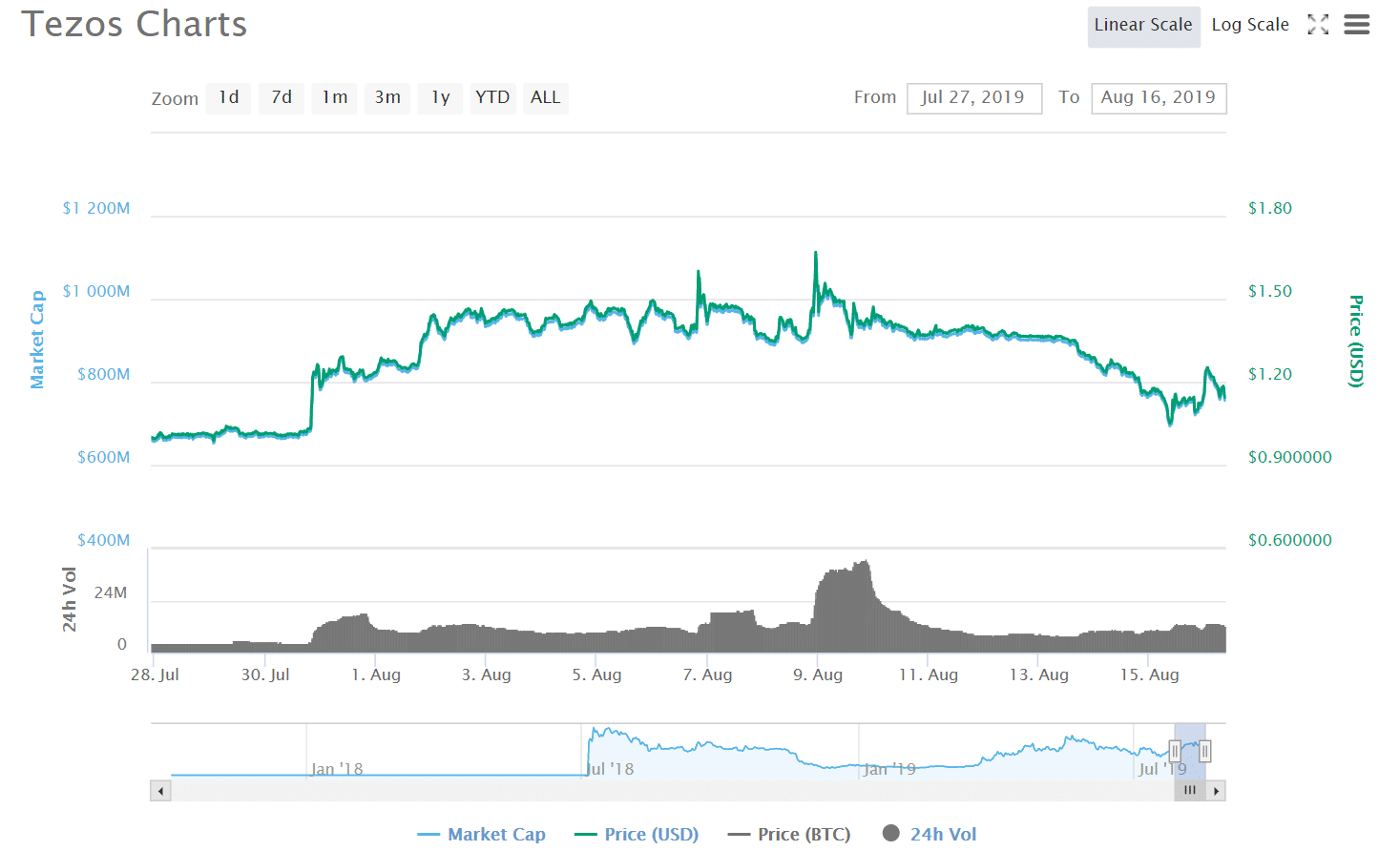Edit the From date field
Viewport: 1400px width, 851px height.
(x=973, y=97)
